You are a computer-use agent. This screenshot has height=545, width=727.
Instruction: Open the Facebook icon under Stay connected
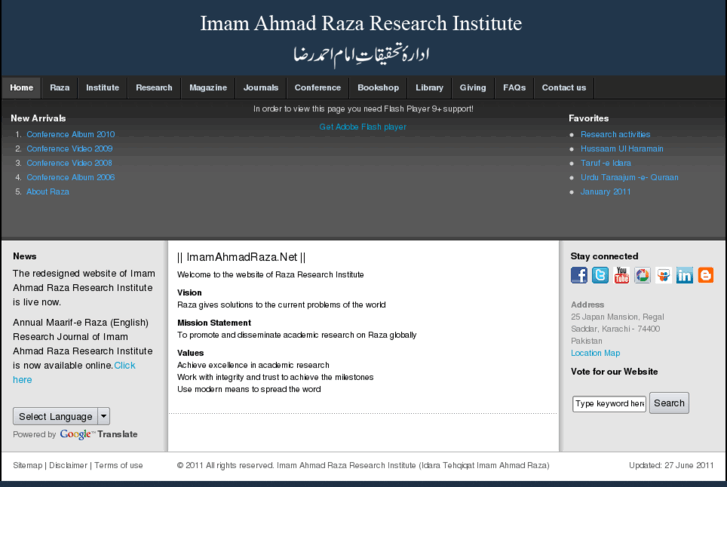(x=579, y=275)
